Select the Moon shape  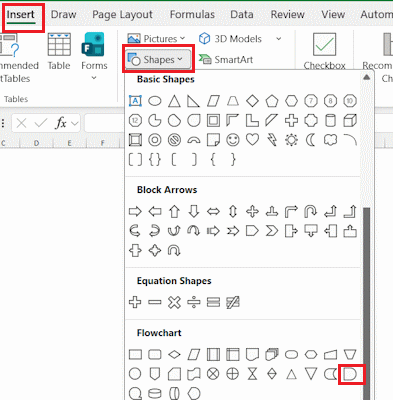click(x=311, y=140)
